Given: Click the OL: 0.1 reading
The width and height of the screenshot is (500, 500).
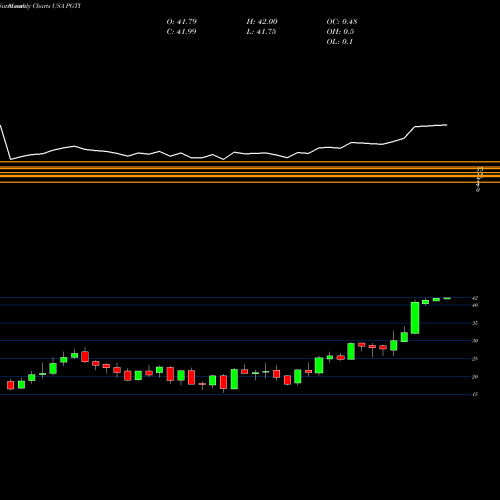Looking at the screenshot, I should (x=339, y=42).
